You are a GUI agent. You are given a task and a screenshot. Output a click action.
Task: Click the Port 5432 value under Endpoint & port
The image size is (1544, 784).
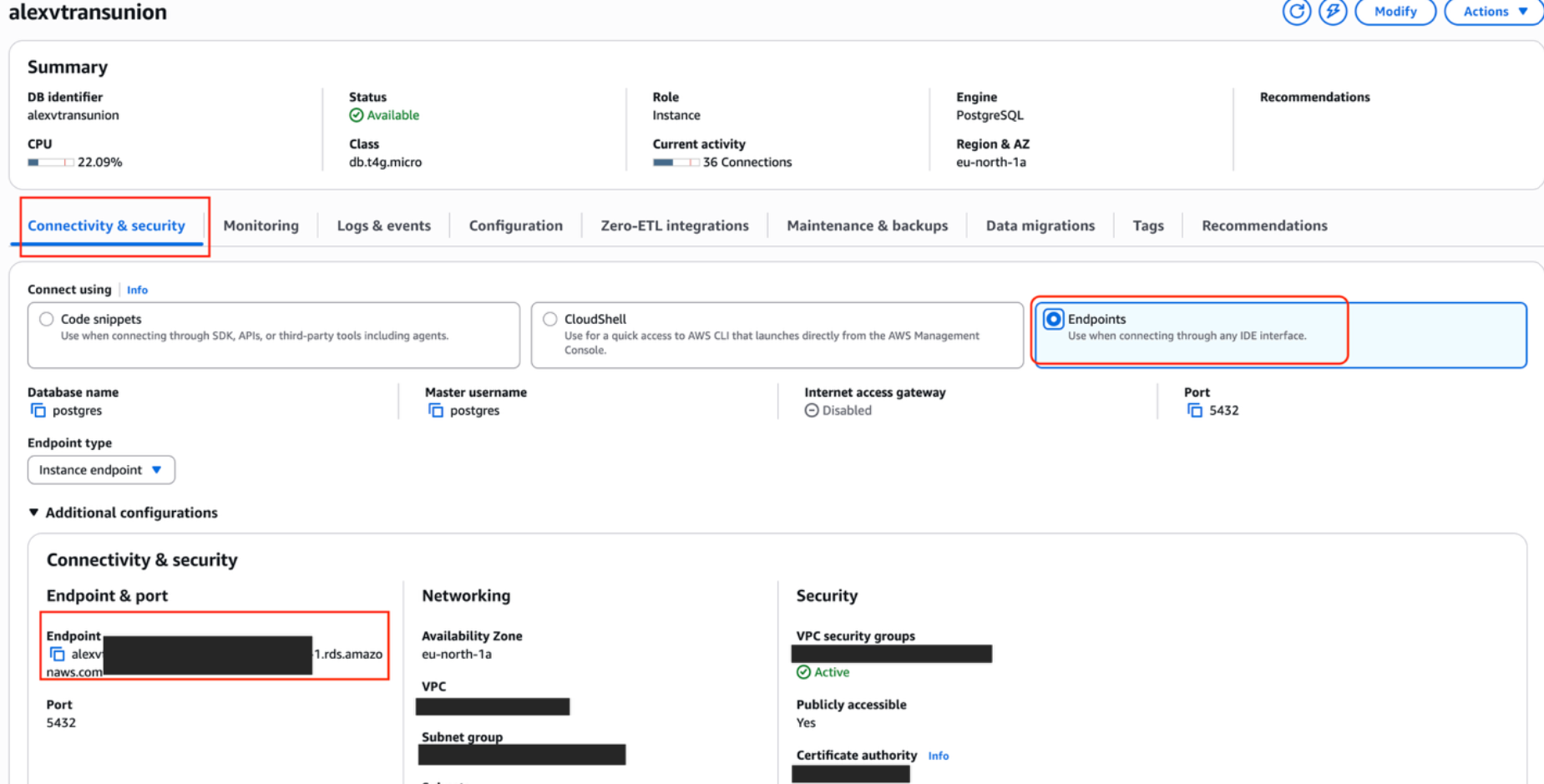coord(61,723)
